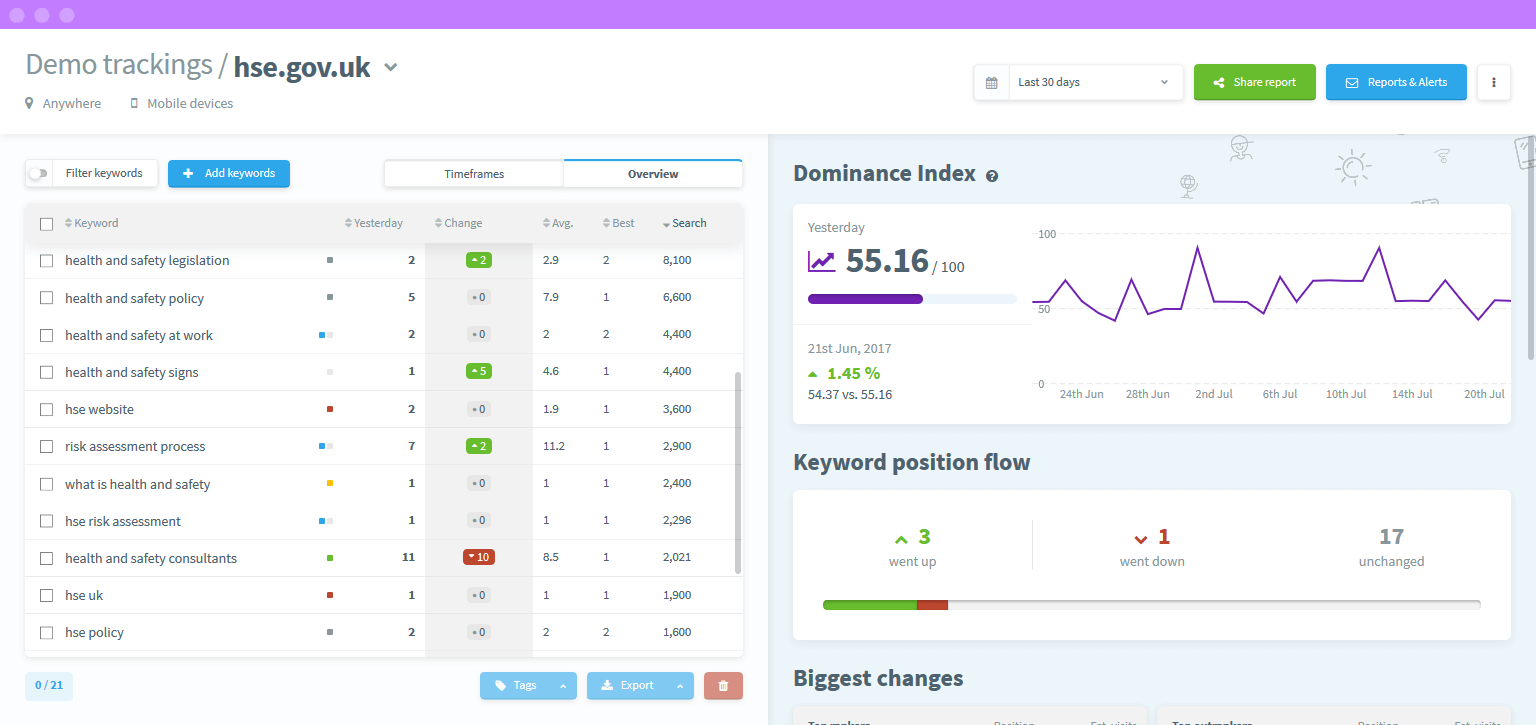Screen dimensions: 1536x725
Task: Sort table by Avg. column
Action: (x=558, y=223)
